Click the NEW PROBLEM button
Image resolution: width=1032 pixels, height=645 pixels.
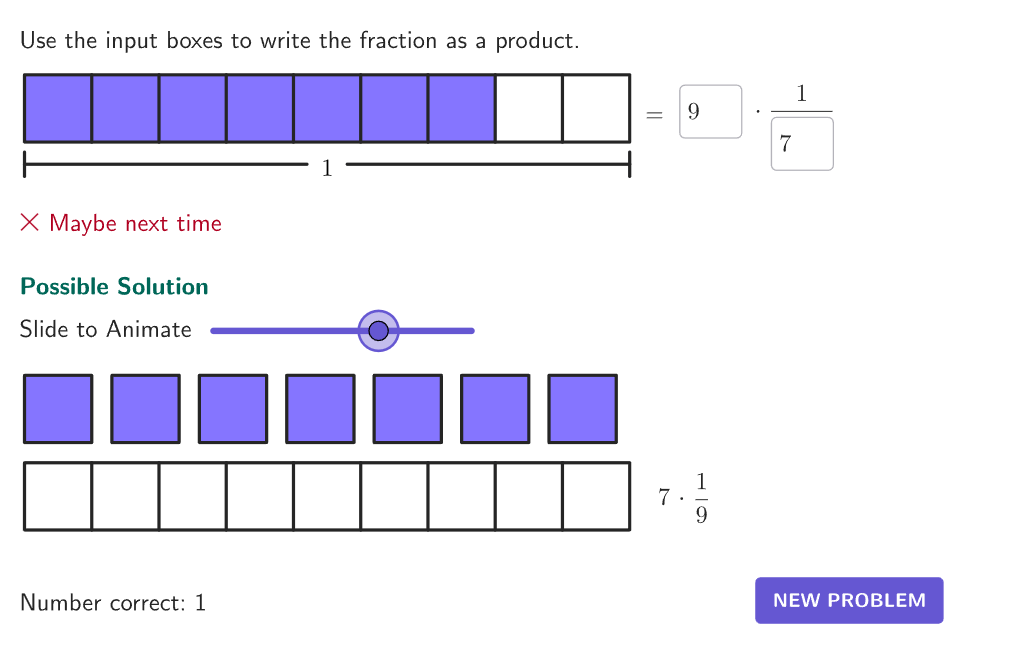click(x=849, y=600)
